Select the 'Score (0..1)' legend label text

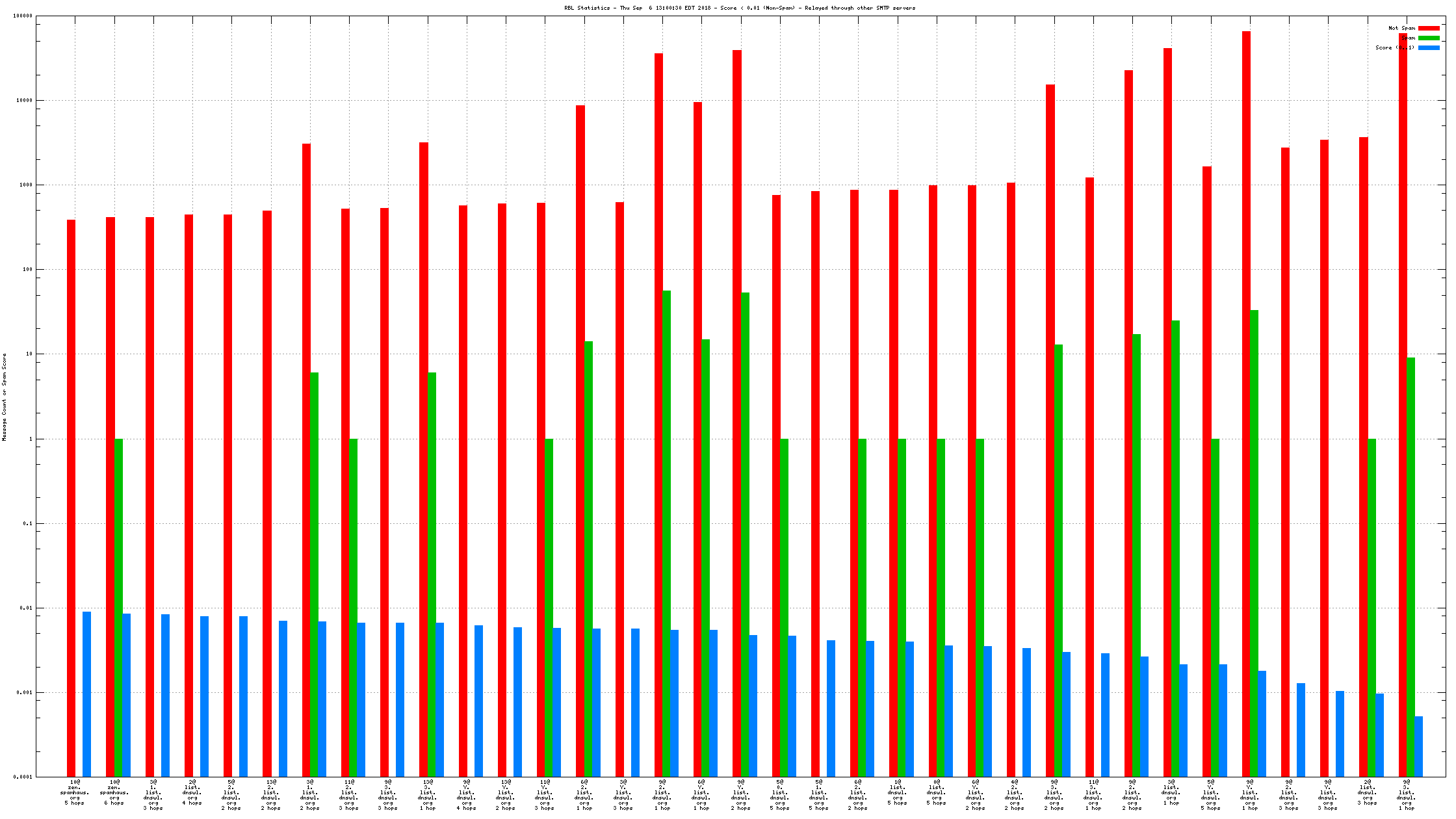pyautogui.click(x=1394, y=47)
